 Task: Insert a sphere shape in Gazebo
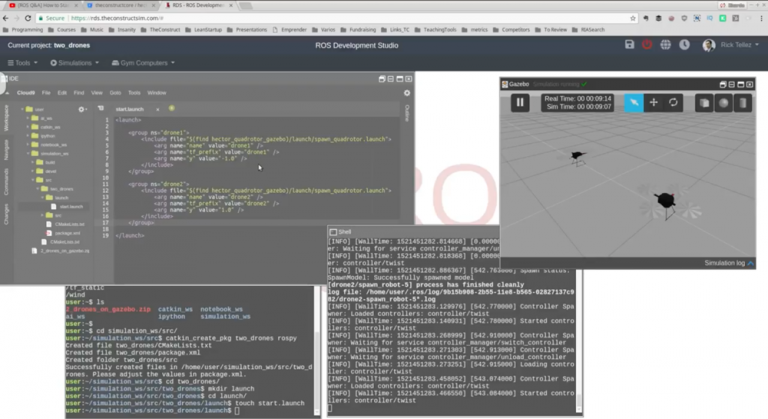coord(724,103)
